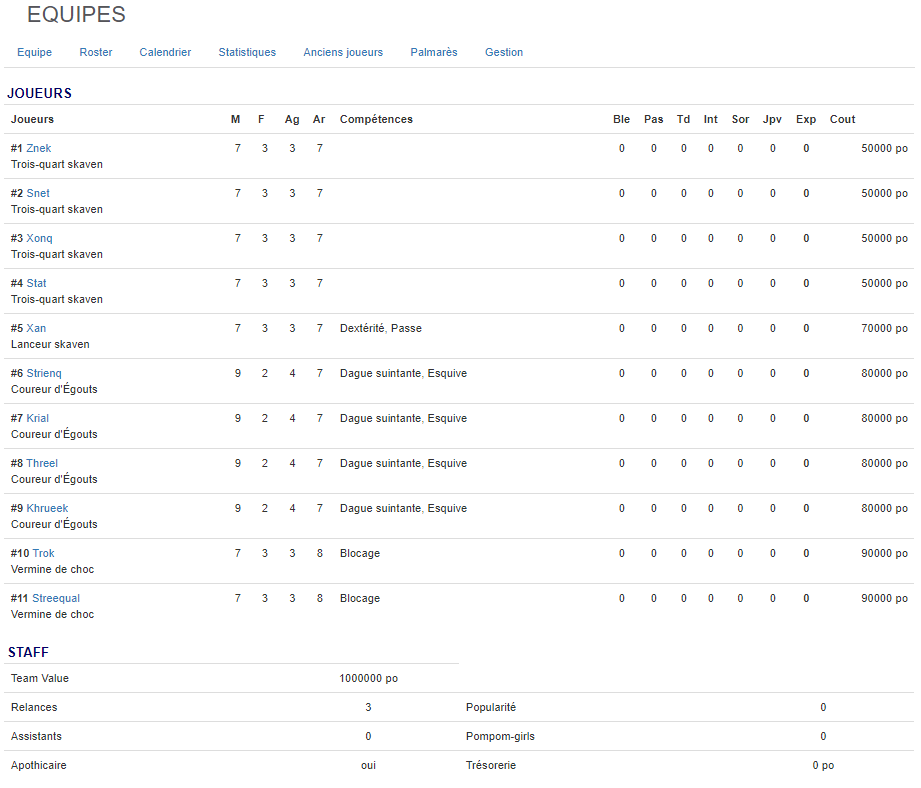Open lanceur Xan's profile
Screen dimensions: 921x788
36,328
